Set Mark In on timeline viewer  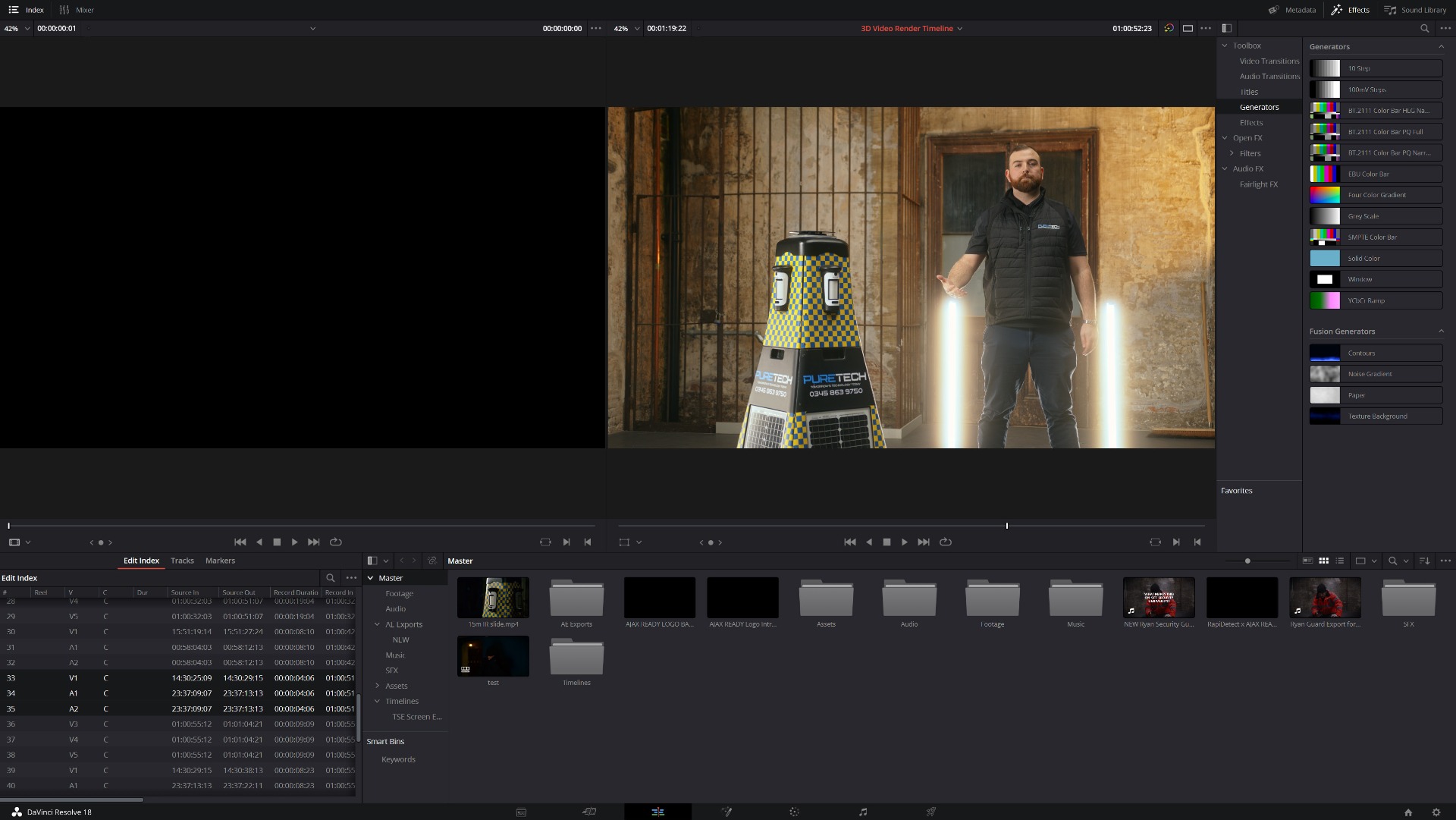tap(1176, 542)
